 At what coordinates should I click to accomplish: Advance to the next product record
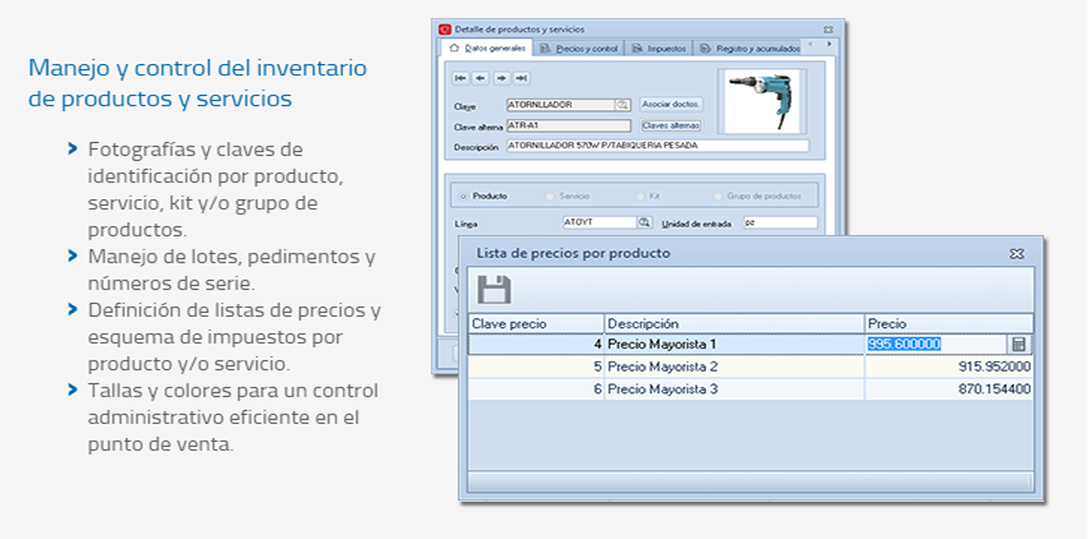point(501,78)
